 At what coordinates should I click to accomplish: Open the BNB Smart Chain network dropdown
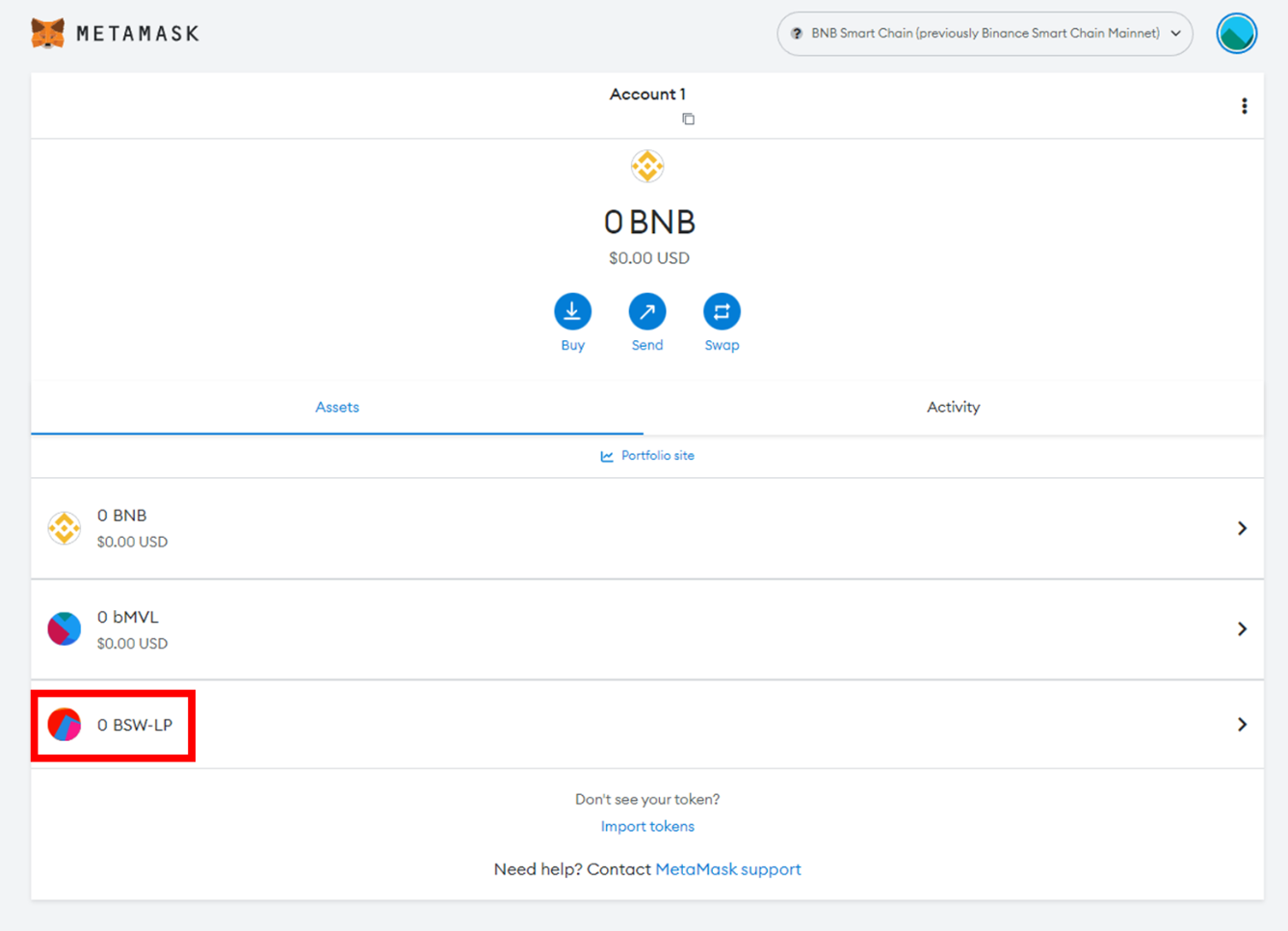(985, 34)
